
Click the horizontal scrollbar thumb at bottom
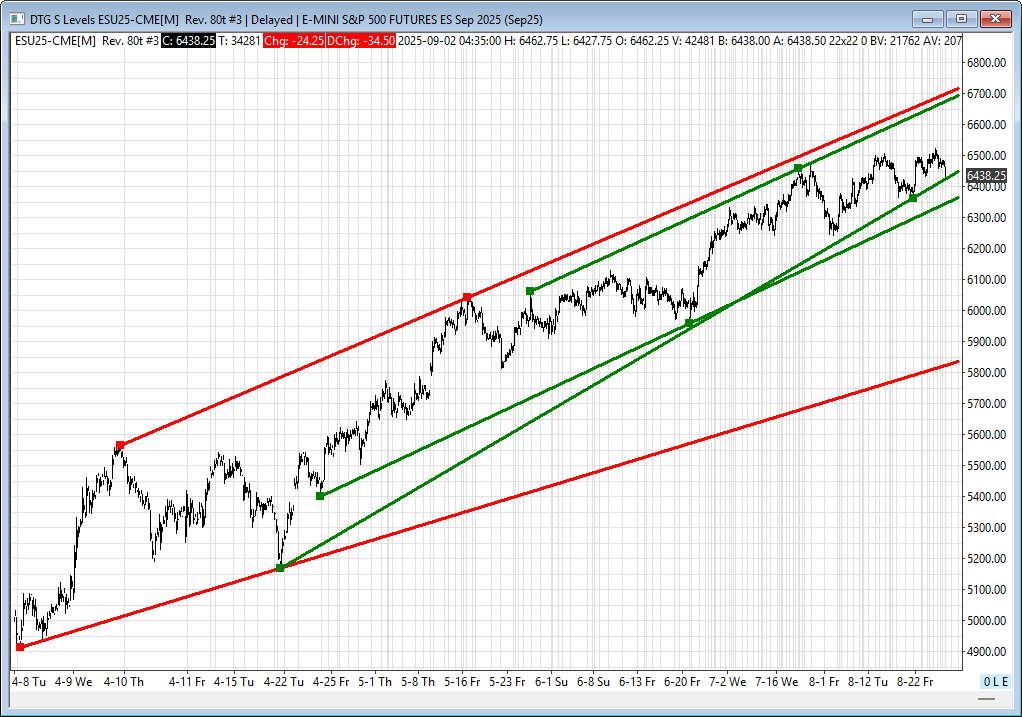click(x=987, y=699)
